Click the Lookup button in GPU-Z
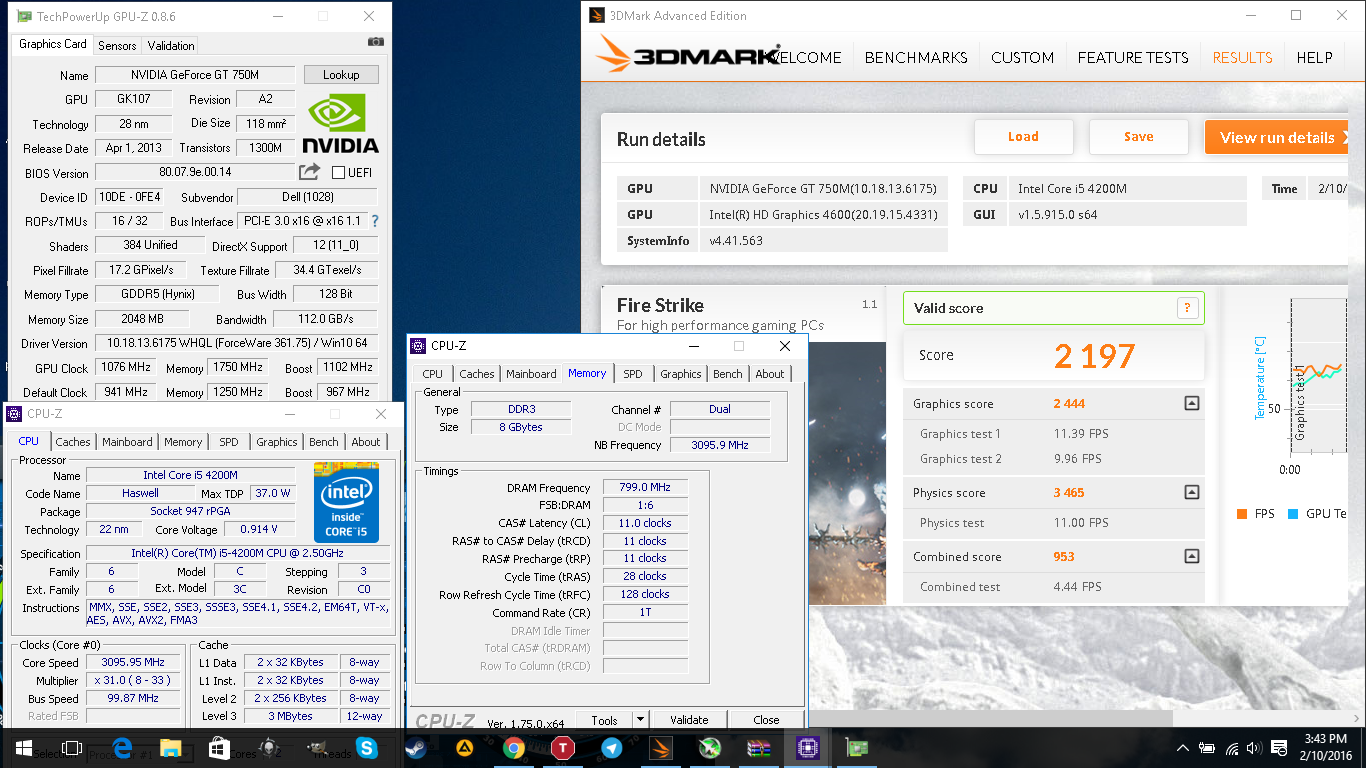 click(341, 75)
